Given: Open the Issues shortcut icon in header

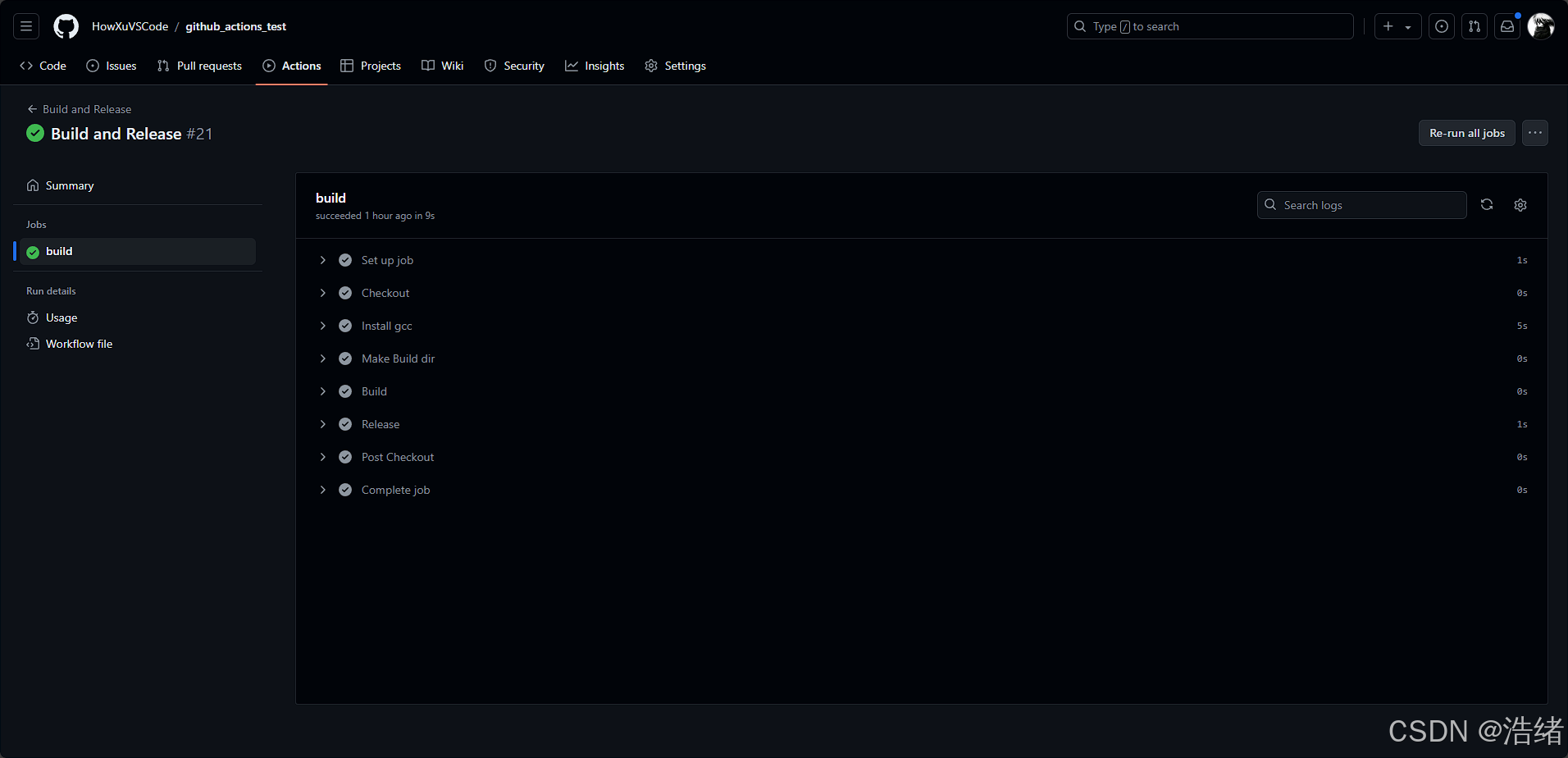Looking at the screenshot, I should [x=1441, y=26].
